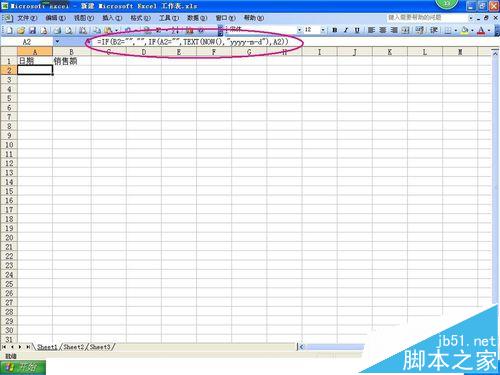
Task: Open the 插入 (Insert) menu
Action: click(112, 18)
